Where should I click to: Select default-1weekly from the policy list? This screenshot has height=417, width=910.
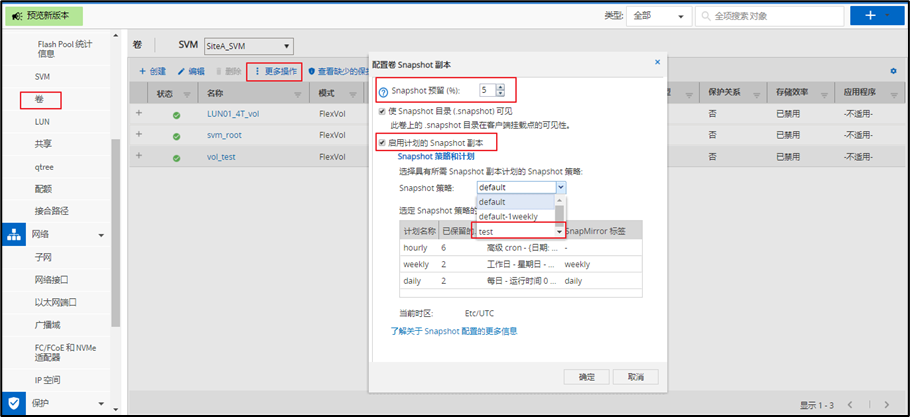click(x=508, y=216)
